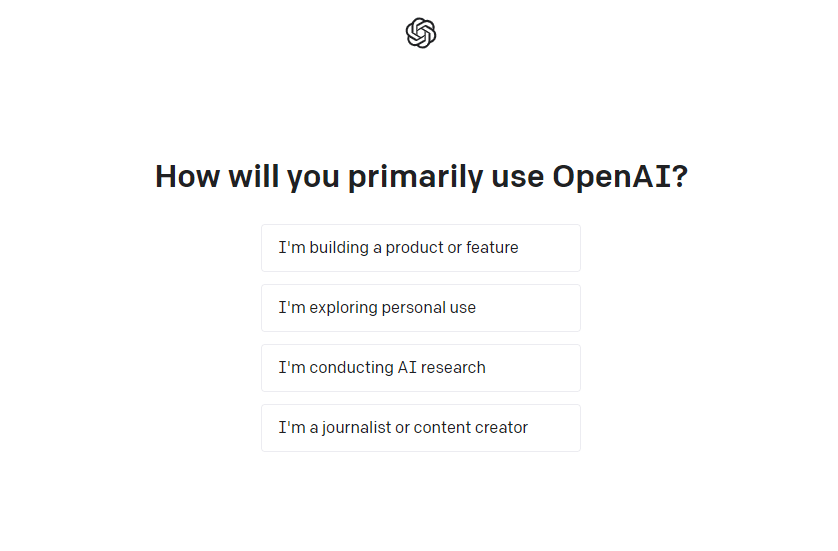Image resolution: width=838 pixels, height=551 pixels.
Task: Click the "How will you primarily use OpenAI?" heading
Action: [421, 177]
